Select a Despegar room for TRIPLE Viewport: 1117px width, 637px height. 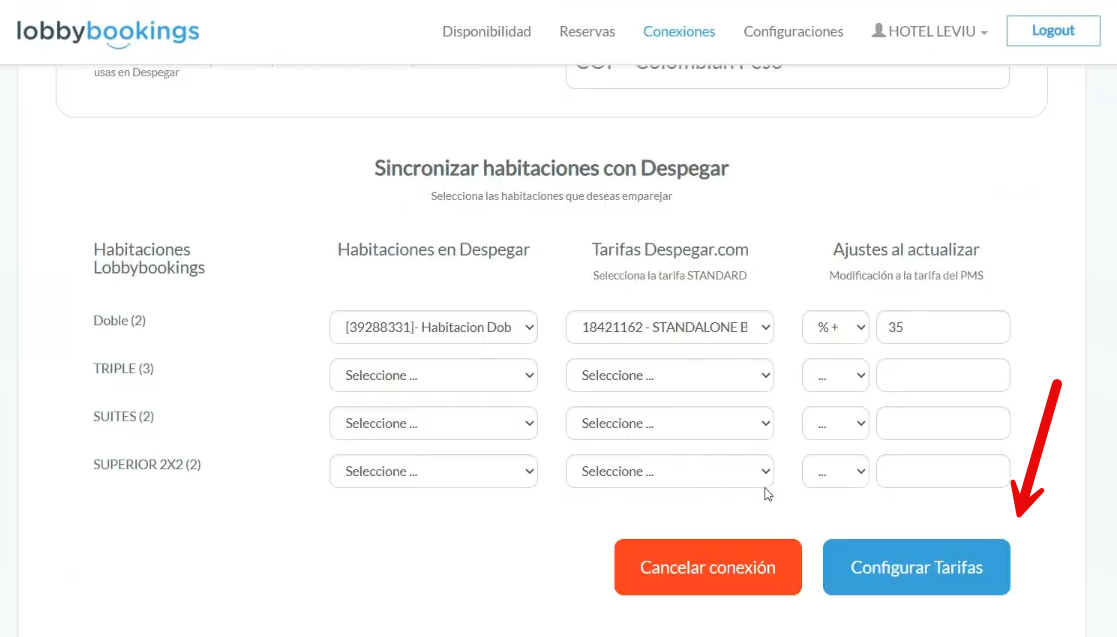pyautogui.click(x=434, y=375)
